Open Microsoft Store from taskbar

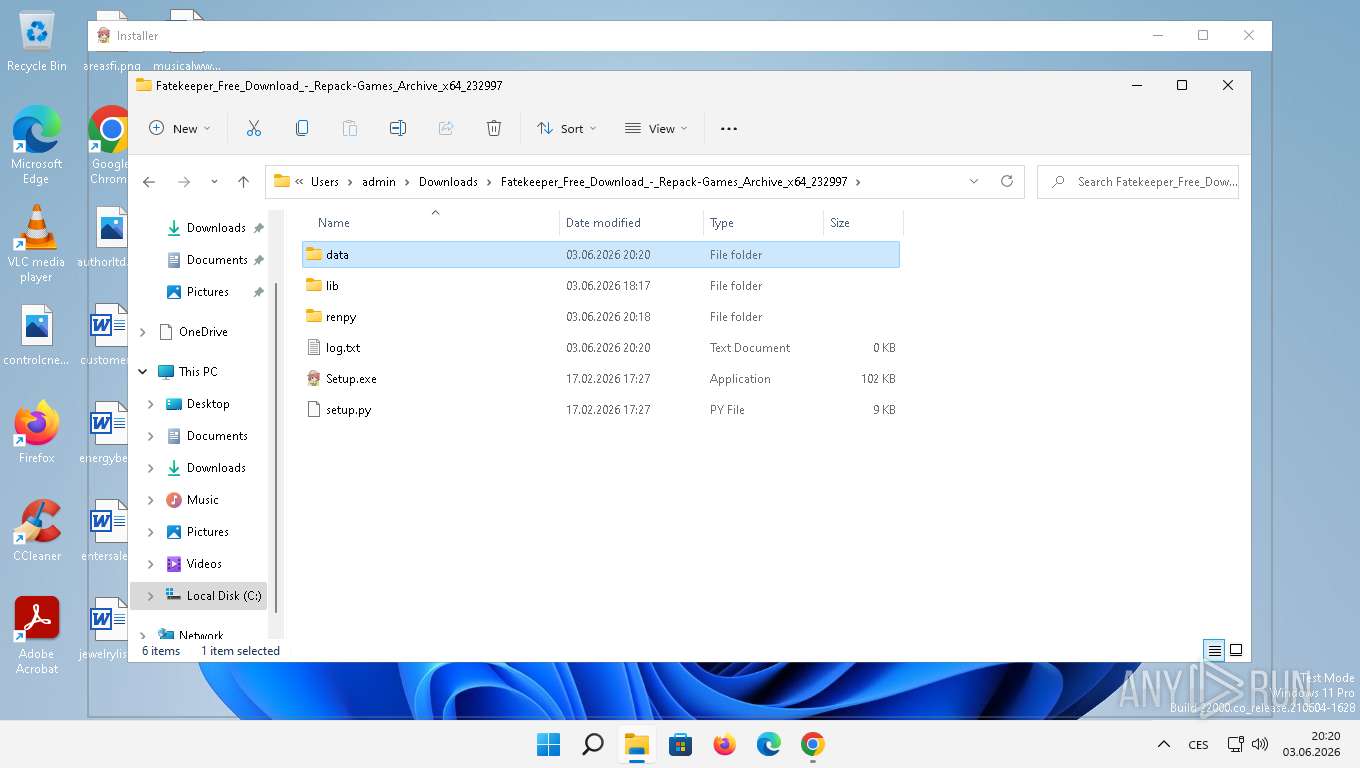(681, 745)
